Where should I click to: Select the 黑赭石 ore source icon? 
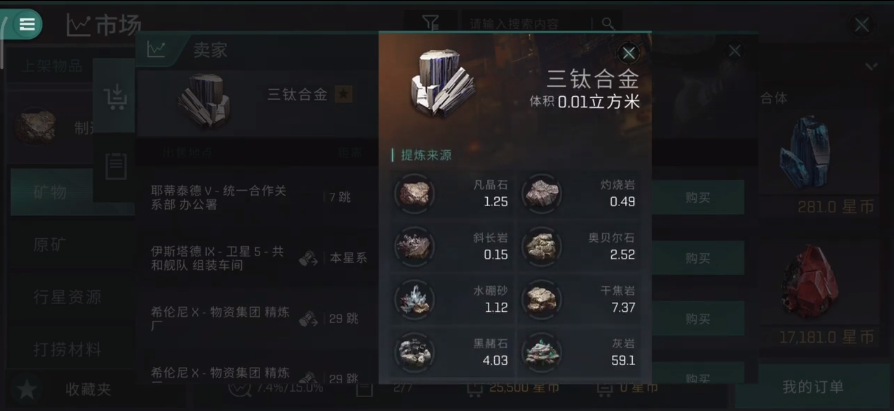pyautogui.click(x=415, y=352)
